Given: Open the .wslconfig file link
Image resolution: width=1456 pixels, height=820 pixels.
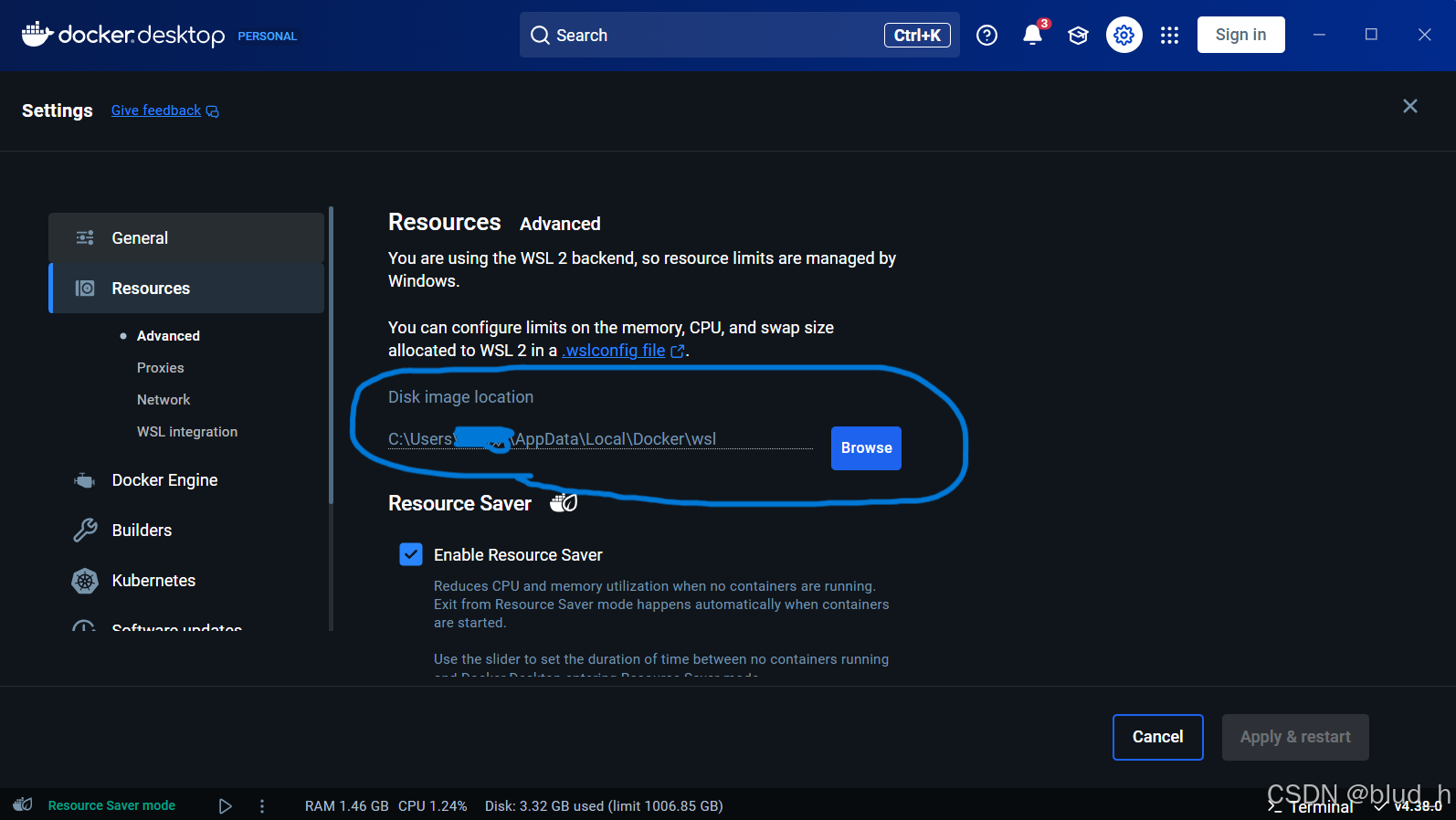Looking at the screenshot, I should point(614,351).
